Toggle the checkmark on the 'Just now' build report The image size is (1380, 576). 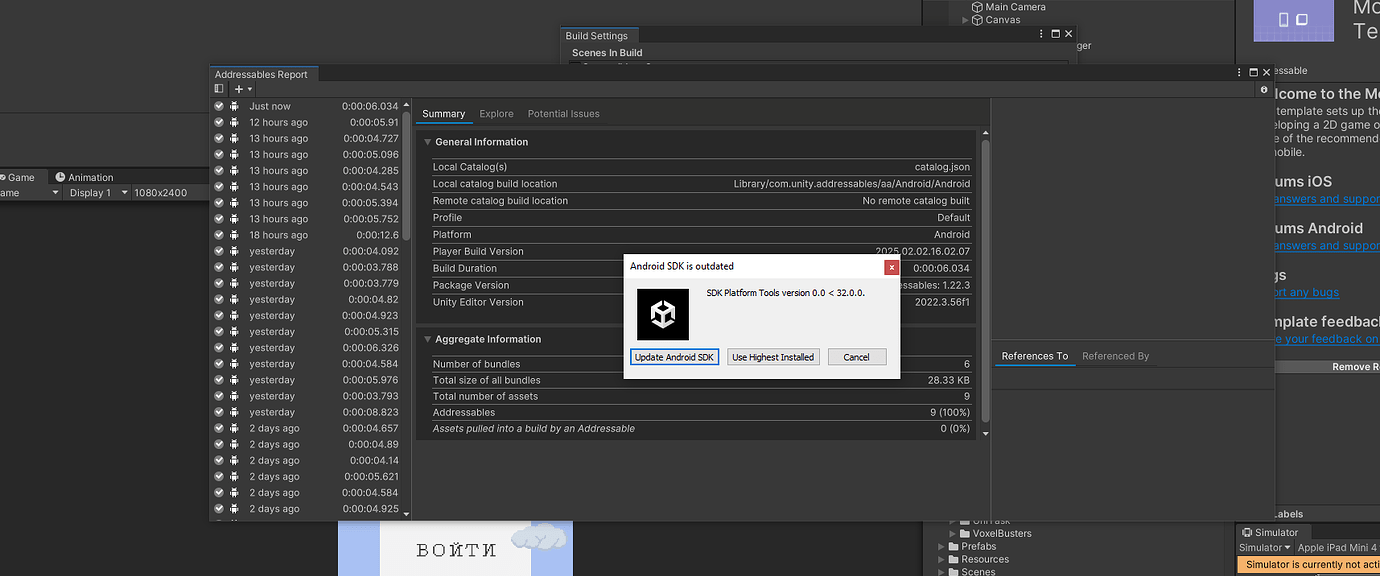218,105
